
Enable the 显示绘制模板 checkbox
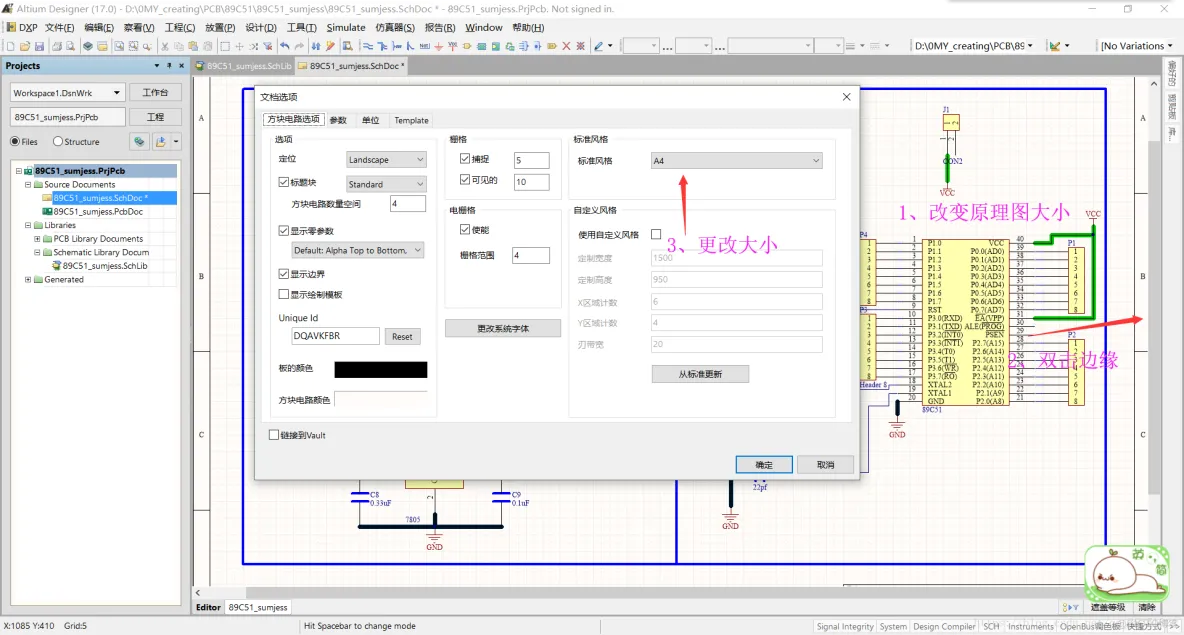click(284, 294)
